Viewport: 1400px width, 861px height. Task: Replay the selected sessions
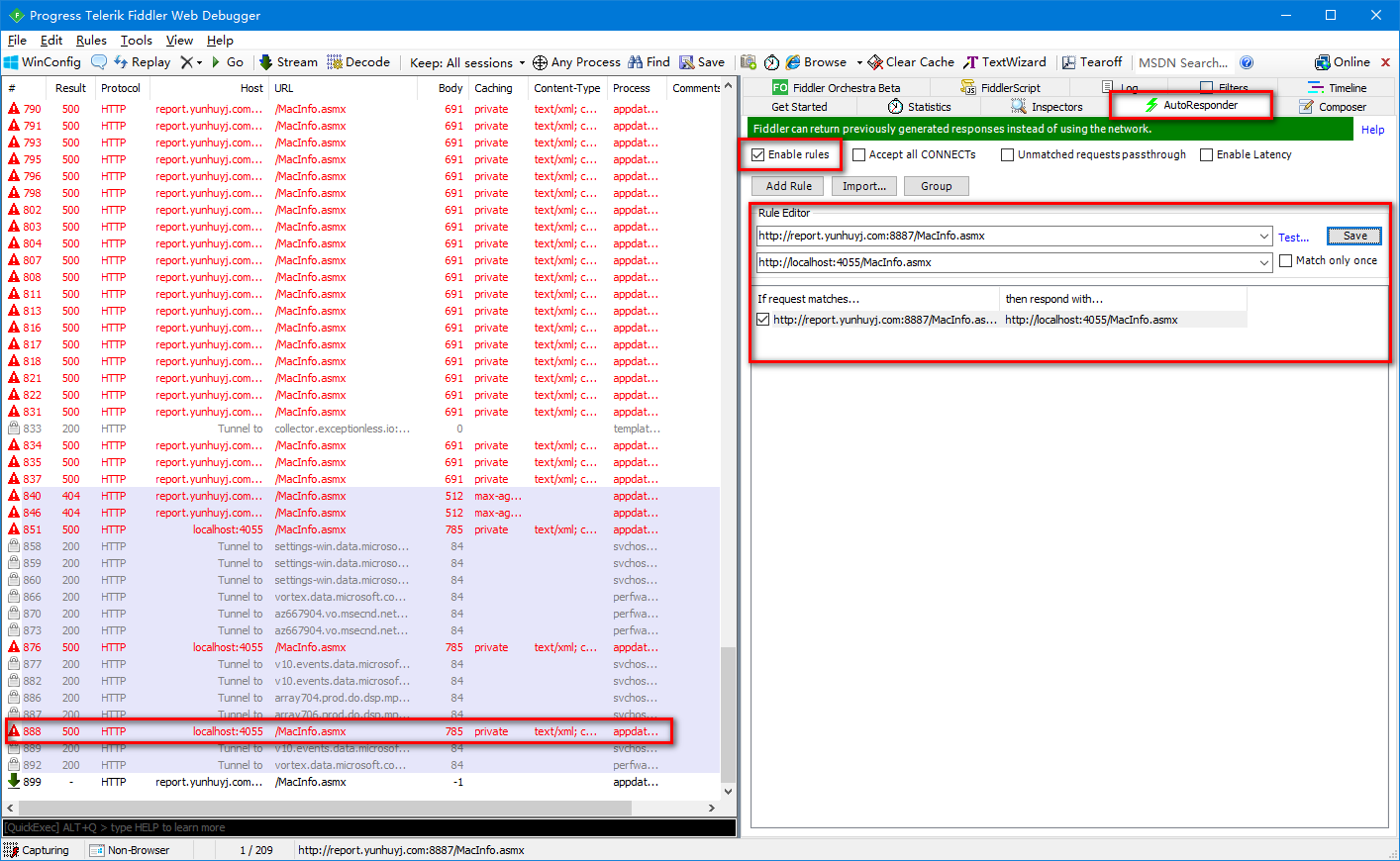(142, 61)
